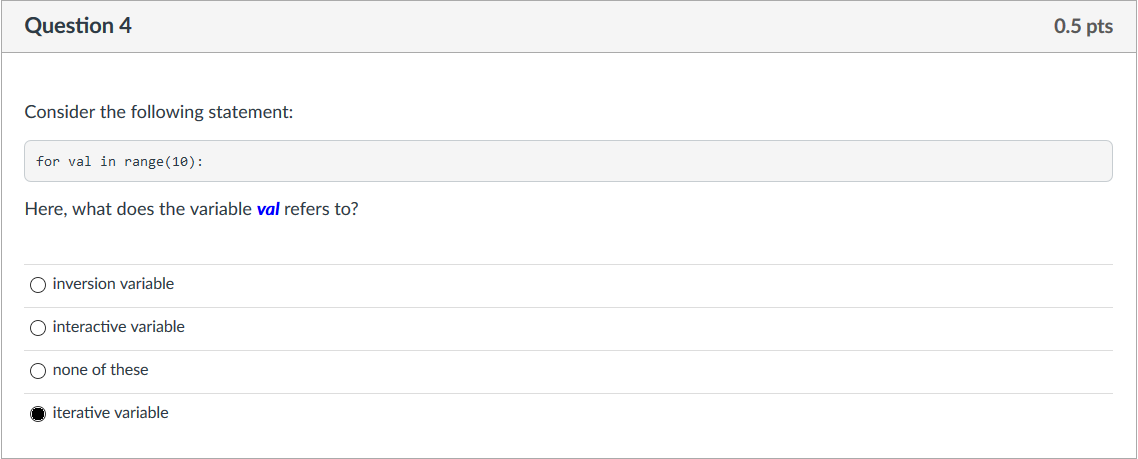Click inside the for loop code block
1138x459 pixels.
568,161
